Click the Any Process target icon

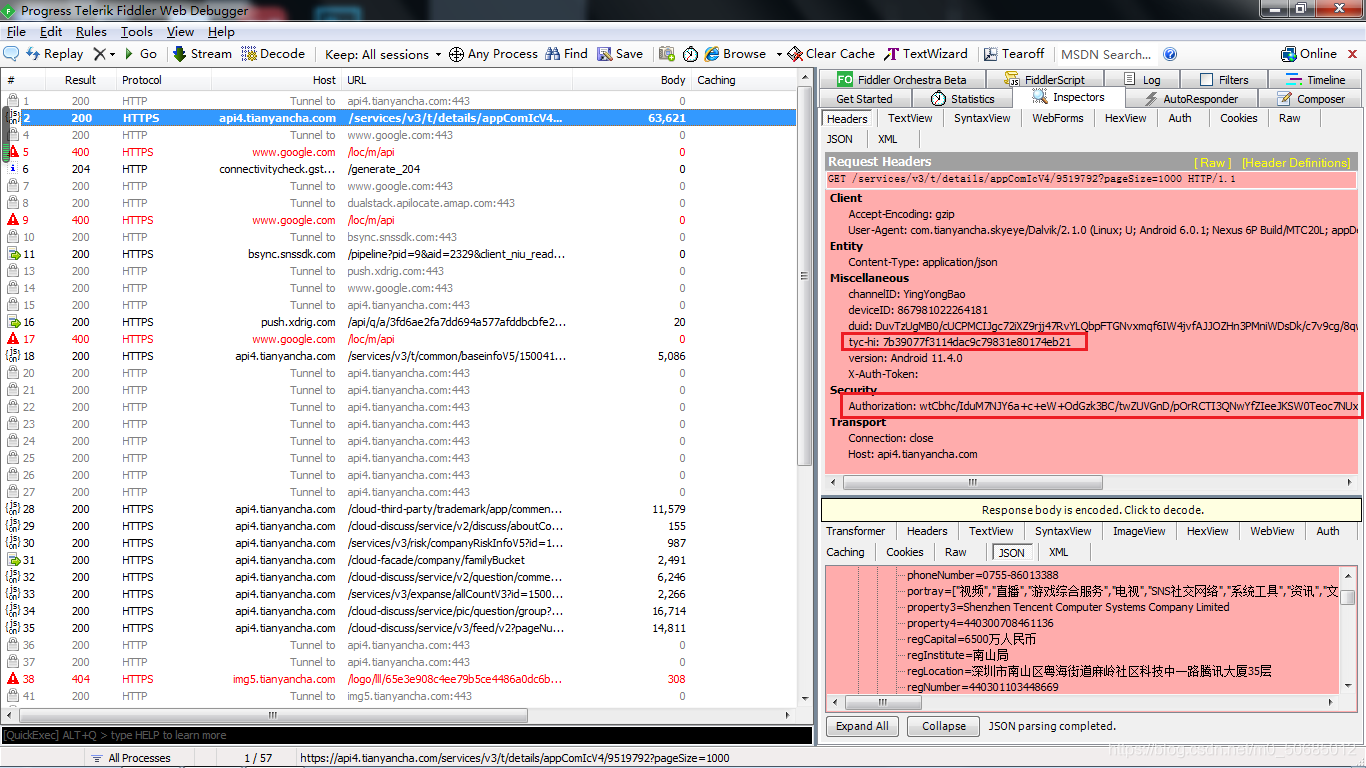(x=456, y=54)
